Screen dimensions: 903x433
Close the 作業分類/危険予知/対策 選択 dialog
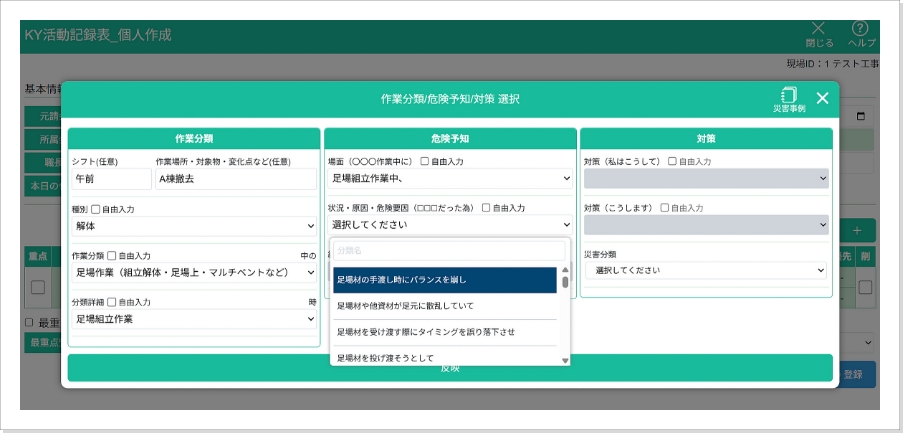click(822, 98)
